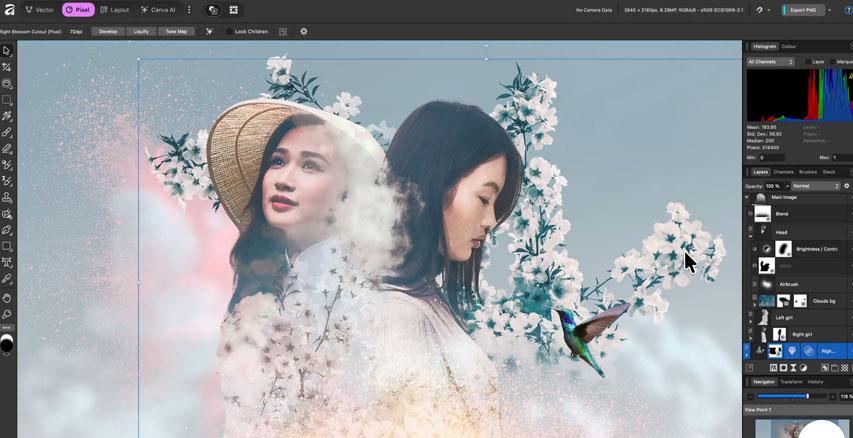Open the Canva AI studio tab
The image size is (853, 438).
[158, 10]
